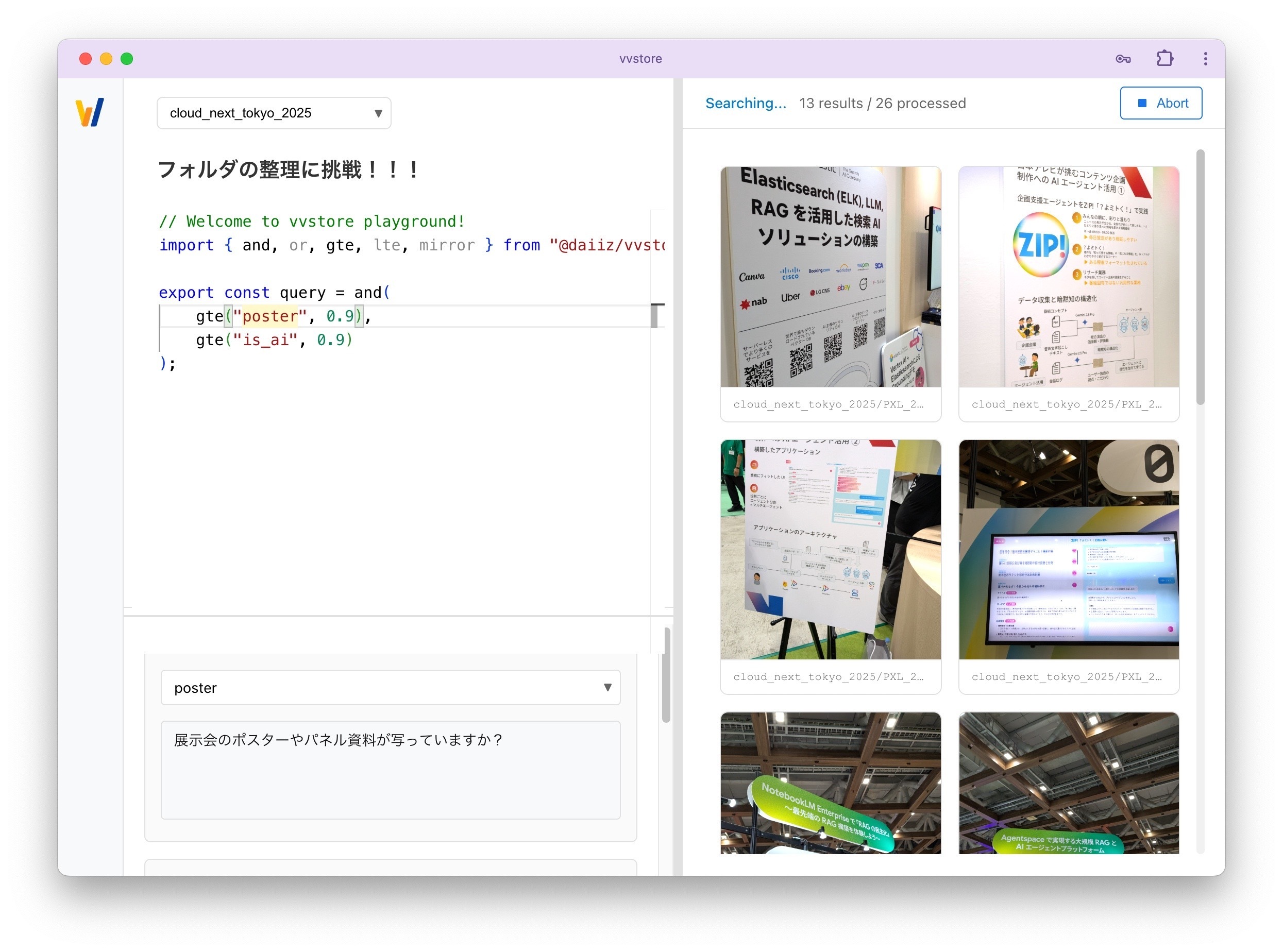Open the Elasticsearch RAG poster thumbnail
This screenshot has height=952, width=1283.
pyautogui.click(x=830, y=277)
